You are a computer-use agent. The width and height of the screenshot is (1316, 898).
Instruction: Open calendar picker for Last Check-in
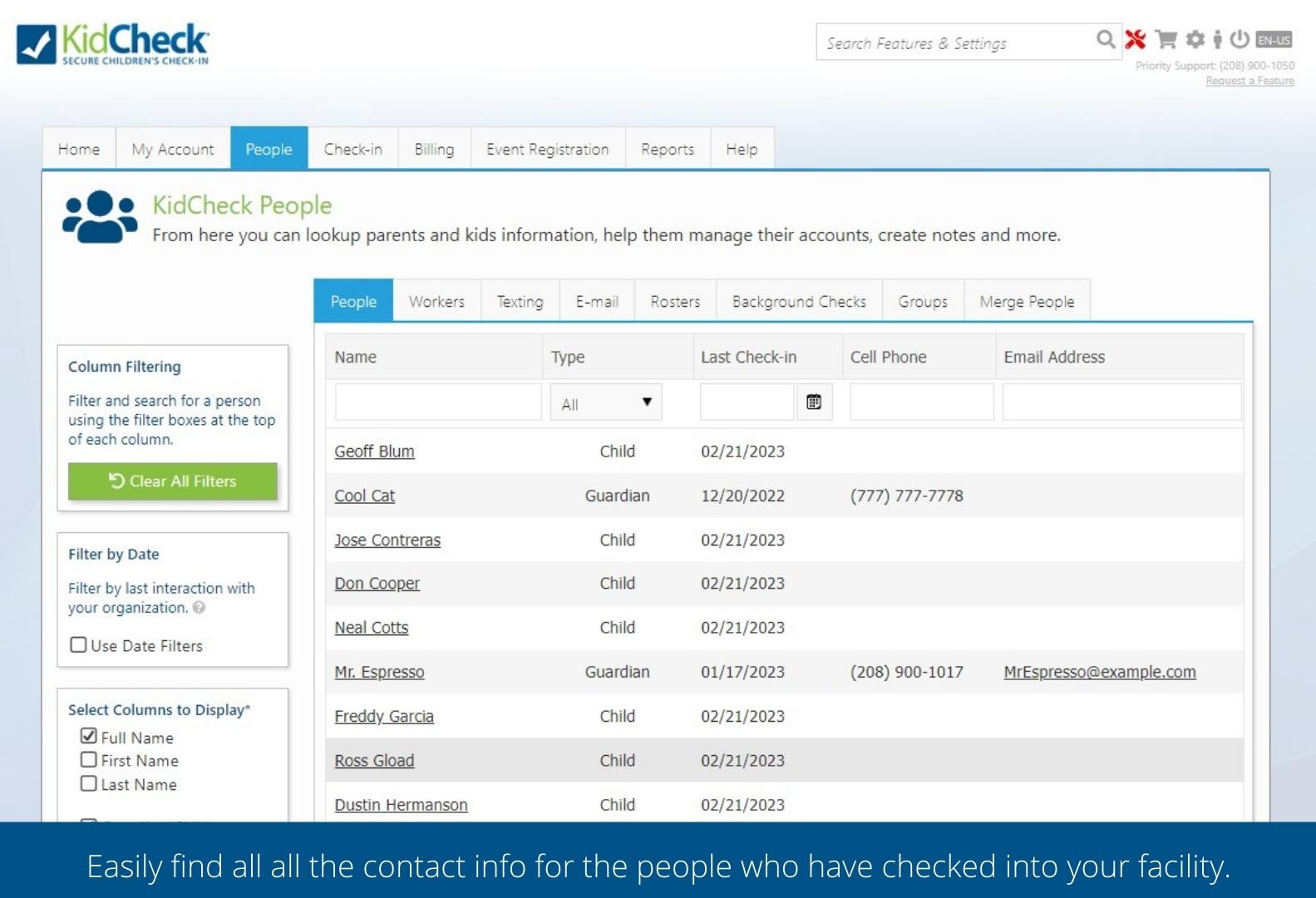point(814,402)
